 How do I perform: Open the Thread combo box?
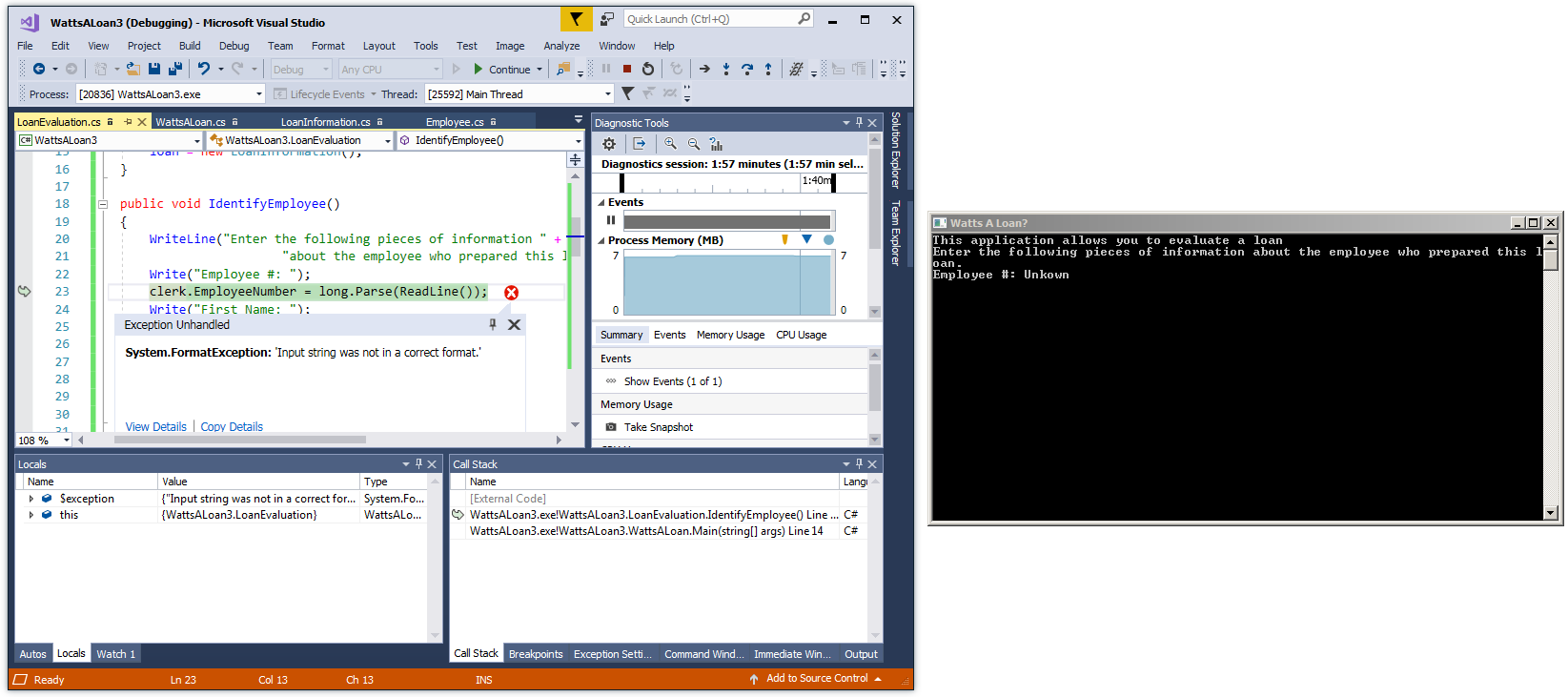(x=519, y=94)
